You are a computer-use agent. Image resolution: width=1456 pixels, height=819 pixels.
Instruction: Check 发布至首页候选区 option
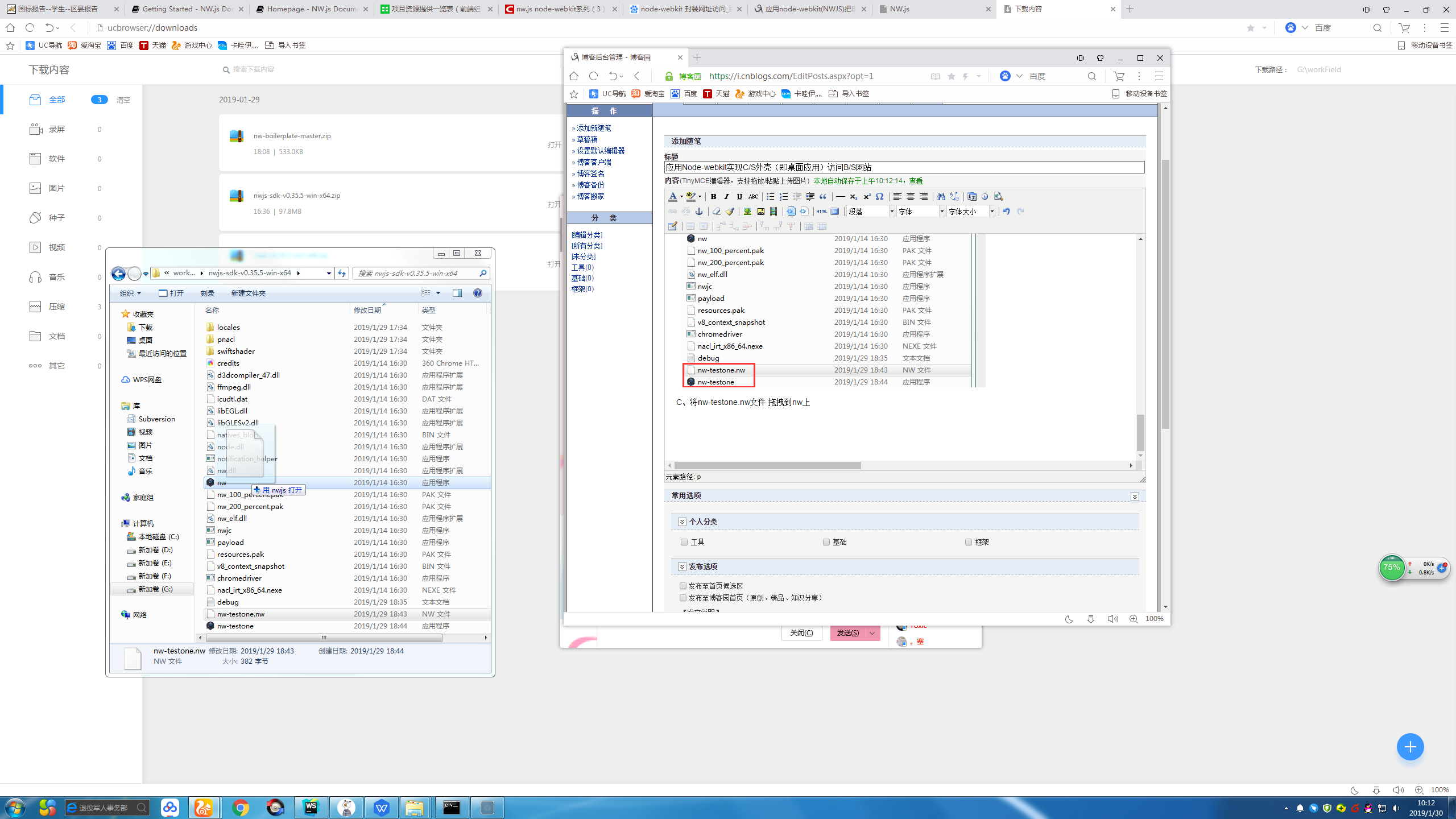(x=683, y=586)
